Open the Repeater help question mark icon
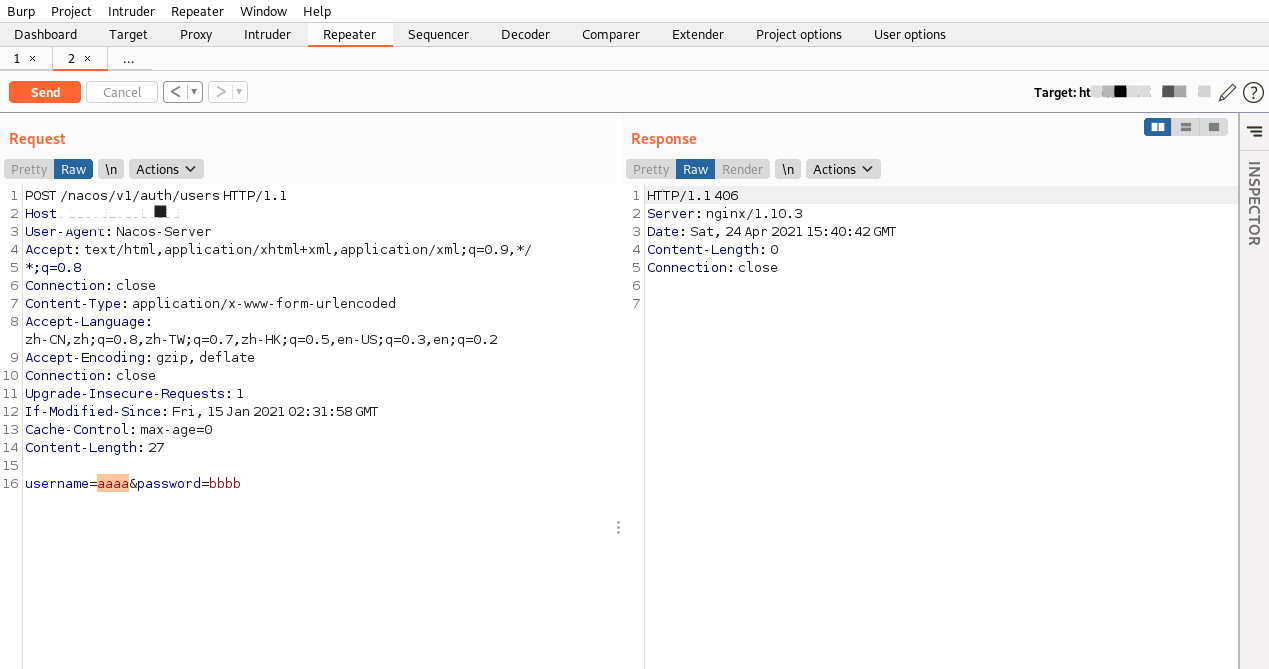The image size is (1269, 669). [1253, 92]
